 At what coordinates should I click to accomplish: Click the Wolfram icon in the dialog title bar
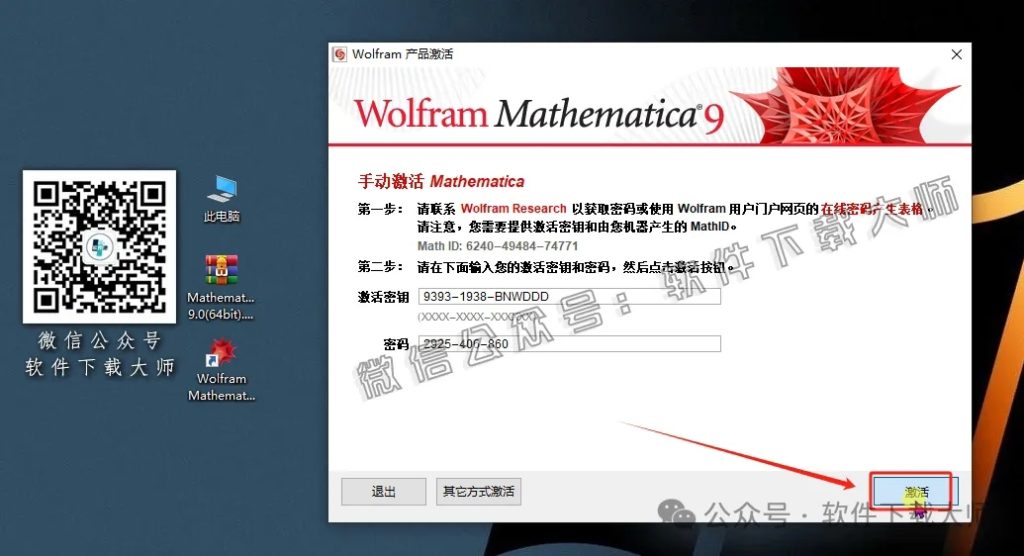(x=340, y=54)
